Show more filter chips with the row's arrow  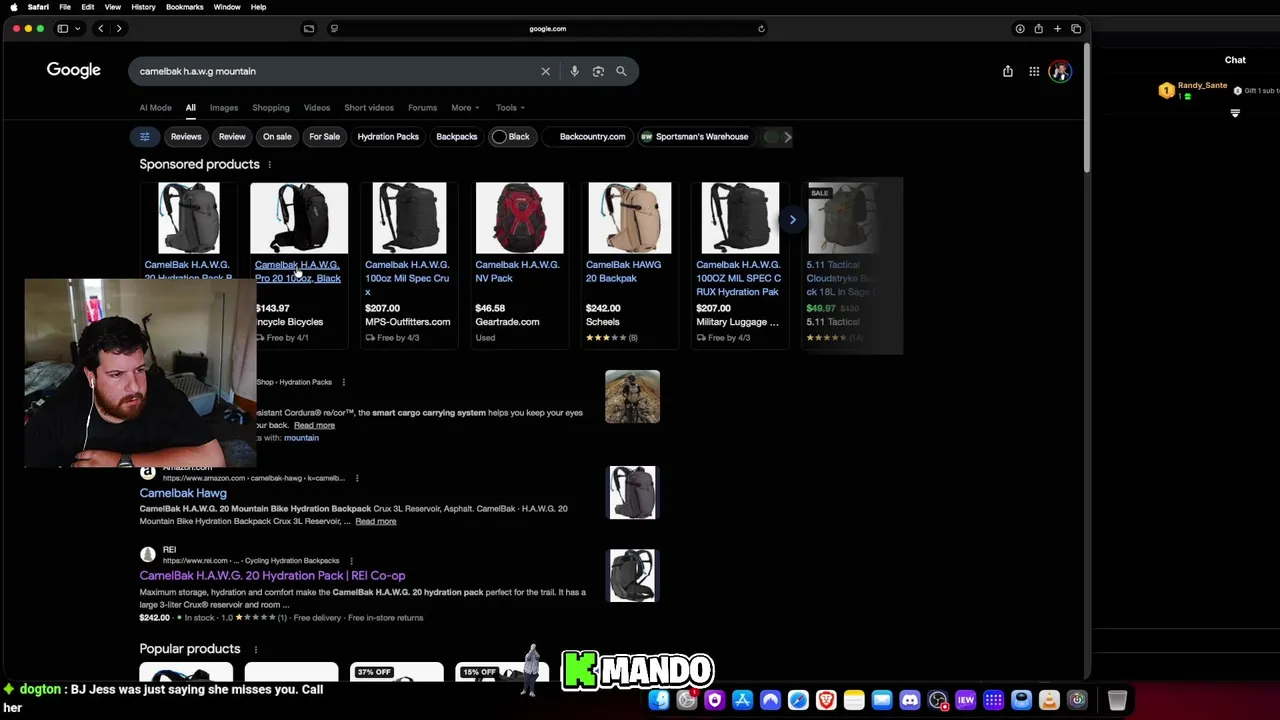[787, 137]
